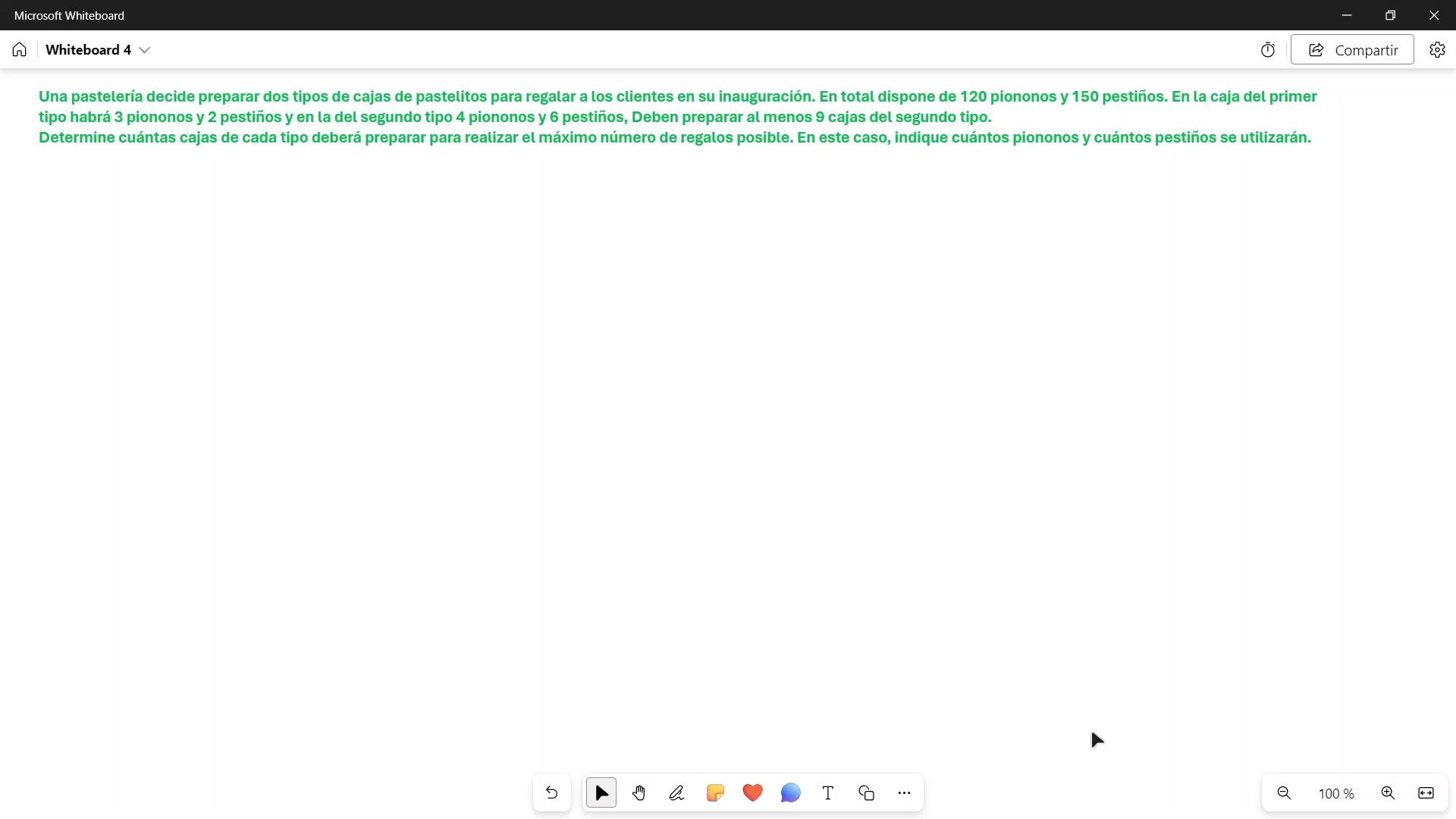The height and width of the screenshot is (819, 1456).
Task: Click the undo arrow button
Action: pyautogui.click(x=551, y=793)
